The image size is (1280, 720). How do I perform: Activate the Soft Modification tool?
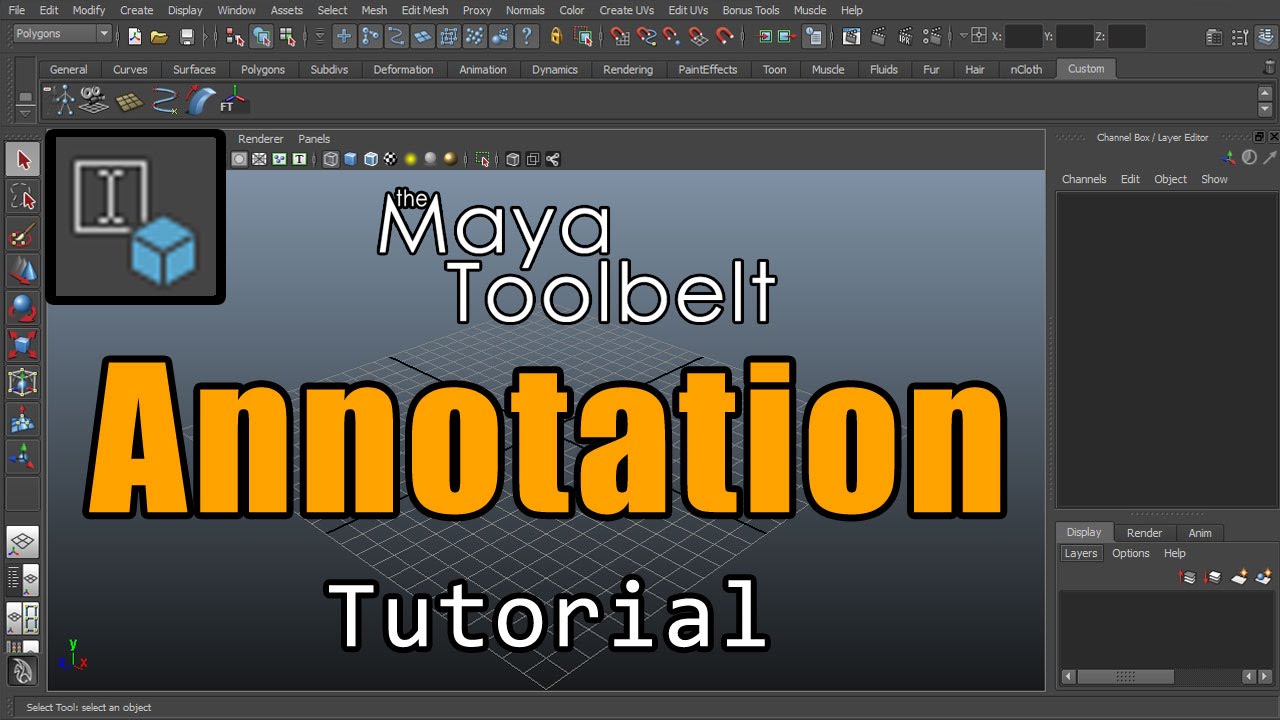pyautogui.click(x=23, y=420)
